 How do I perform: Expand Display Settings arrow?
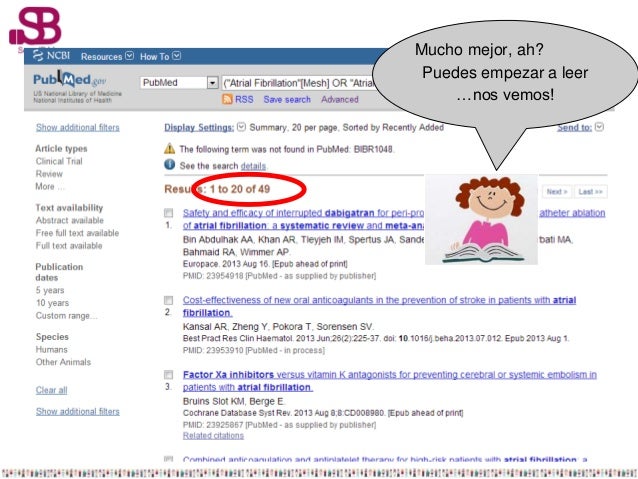pyautogui.click(x=241, y=127)
